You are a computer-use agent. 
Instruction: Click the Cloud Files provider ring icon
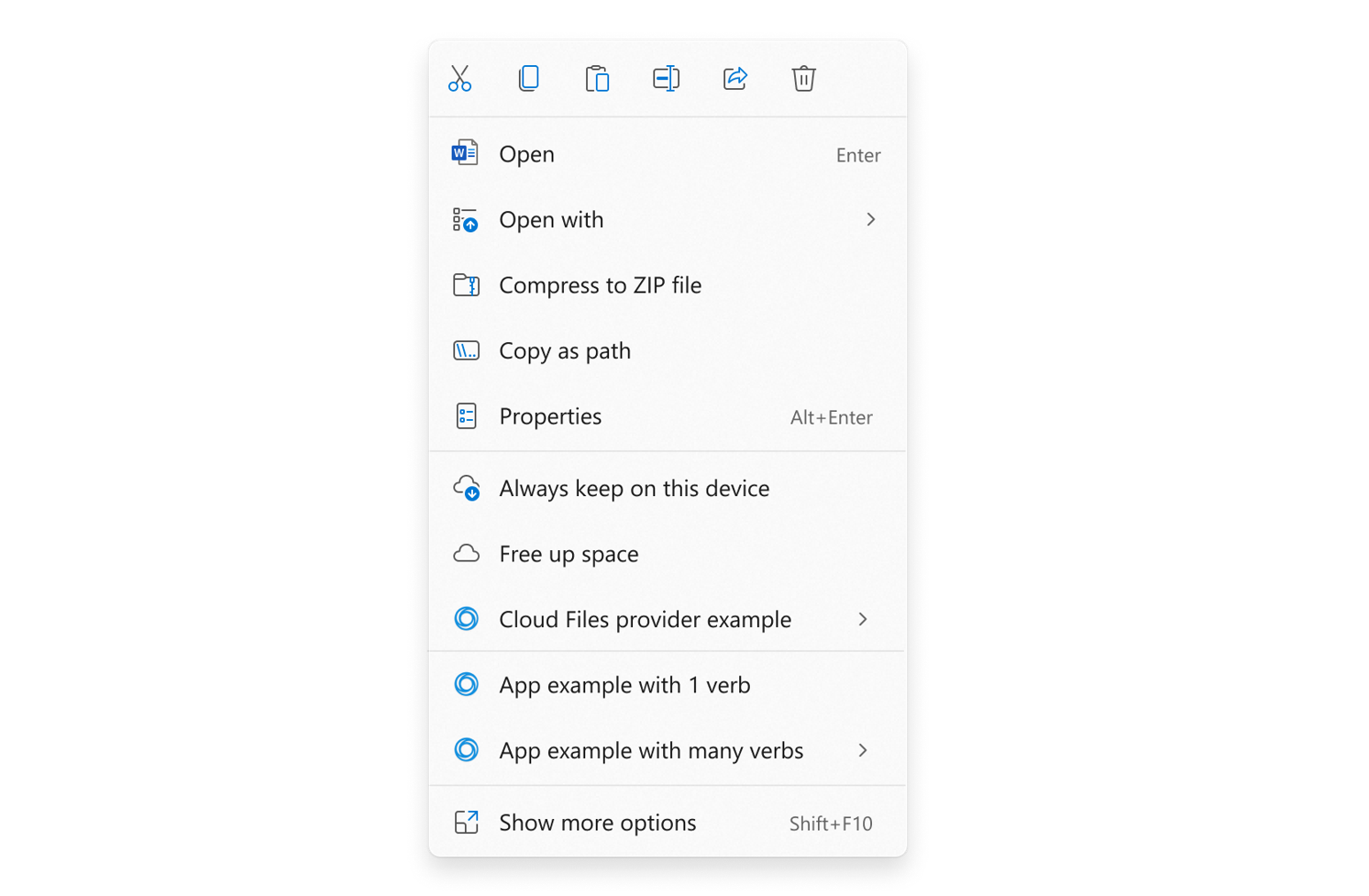466,619
